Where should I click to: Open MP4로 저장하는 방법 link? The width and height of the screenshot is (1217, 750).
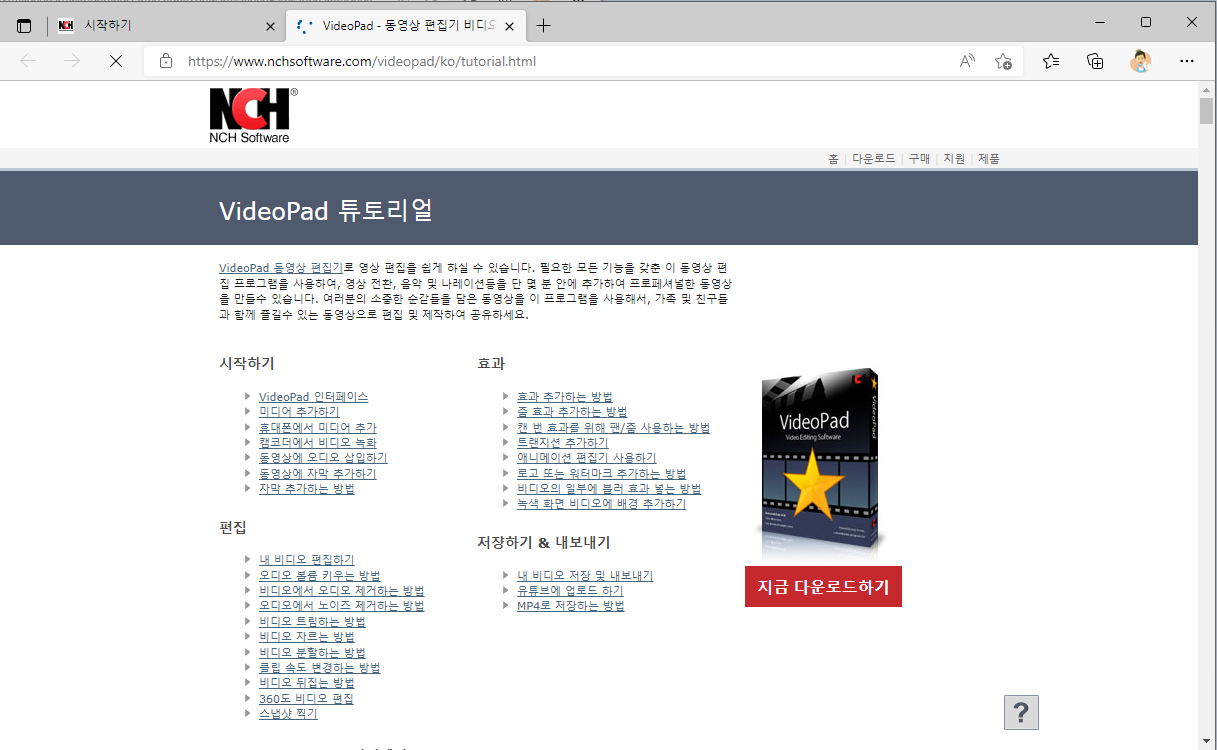click(x=571, y=606)
